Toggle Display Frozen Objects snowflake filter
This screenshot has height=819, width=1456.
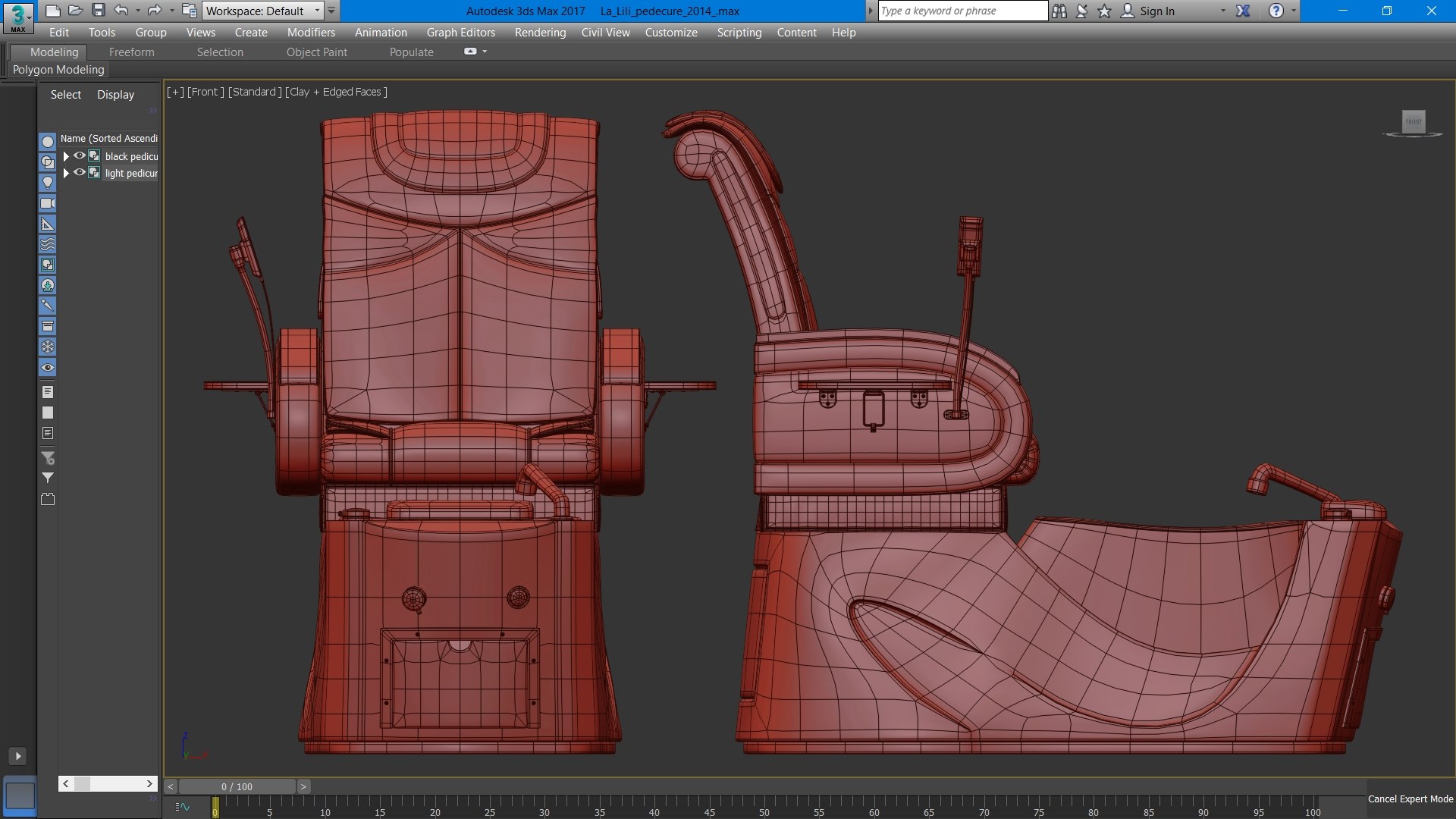coord(47,347)
